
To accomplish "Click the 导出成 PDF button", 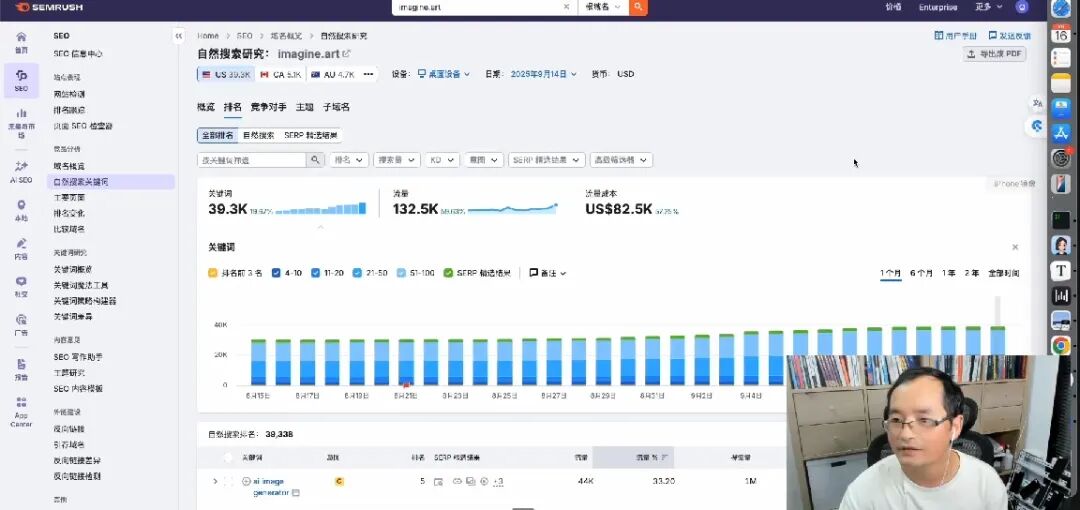I will [995, 54].
